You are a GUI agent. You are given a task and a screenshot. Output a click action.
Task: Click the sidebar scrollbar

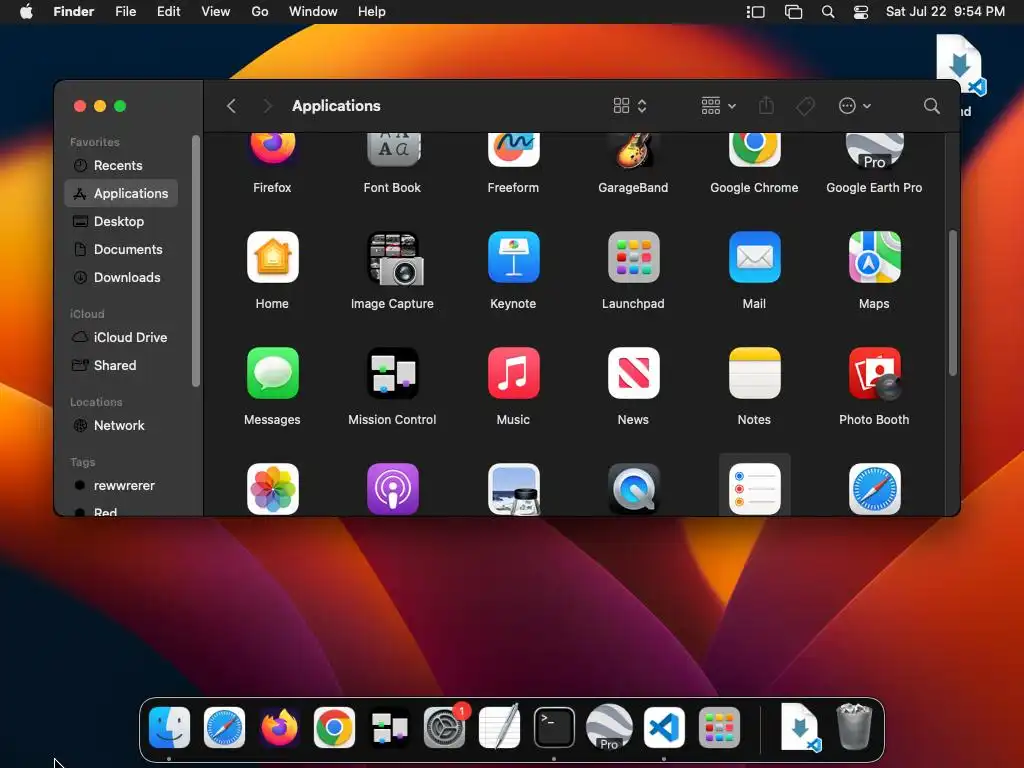[x=195, y=261]
